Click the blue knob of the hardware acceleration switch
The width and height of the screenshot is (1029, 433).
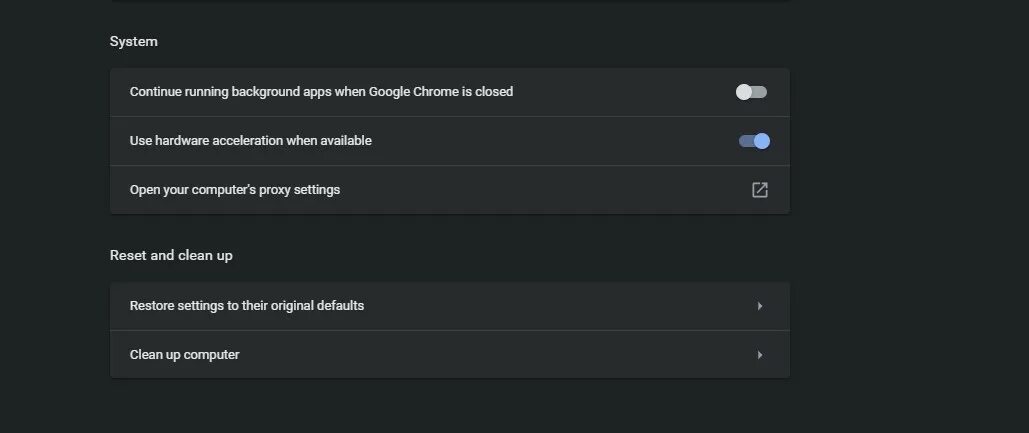pyautogui.click(x=762, y=141)
